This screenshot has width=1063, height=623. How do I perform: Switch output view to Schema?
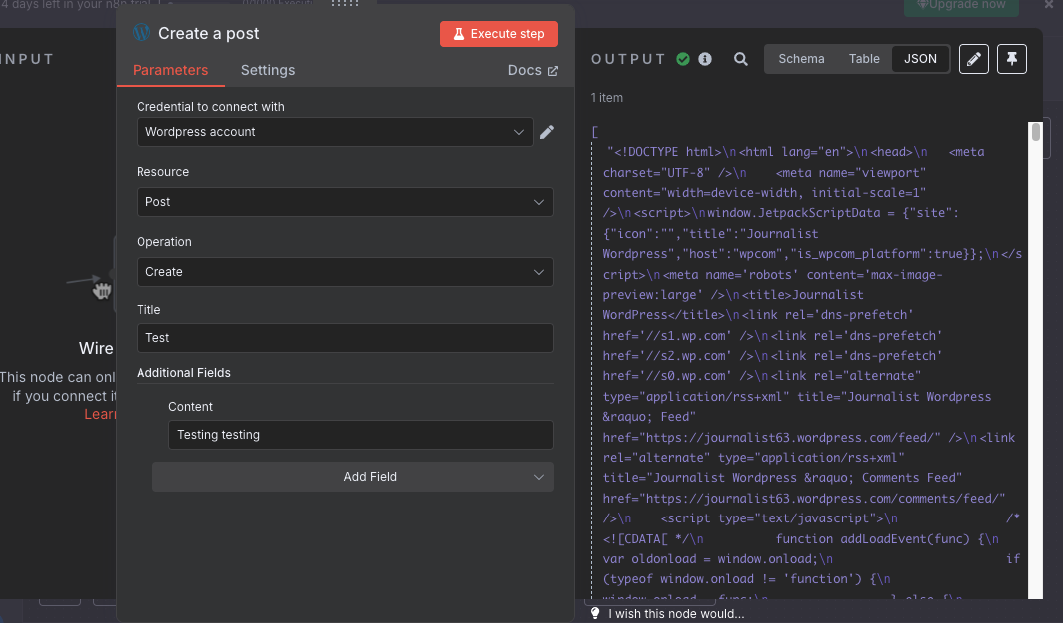pyautogui.click(x=801, y=59)
